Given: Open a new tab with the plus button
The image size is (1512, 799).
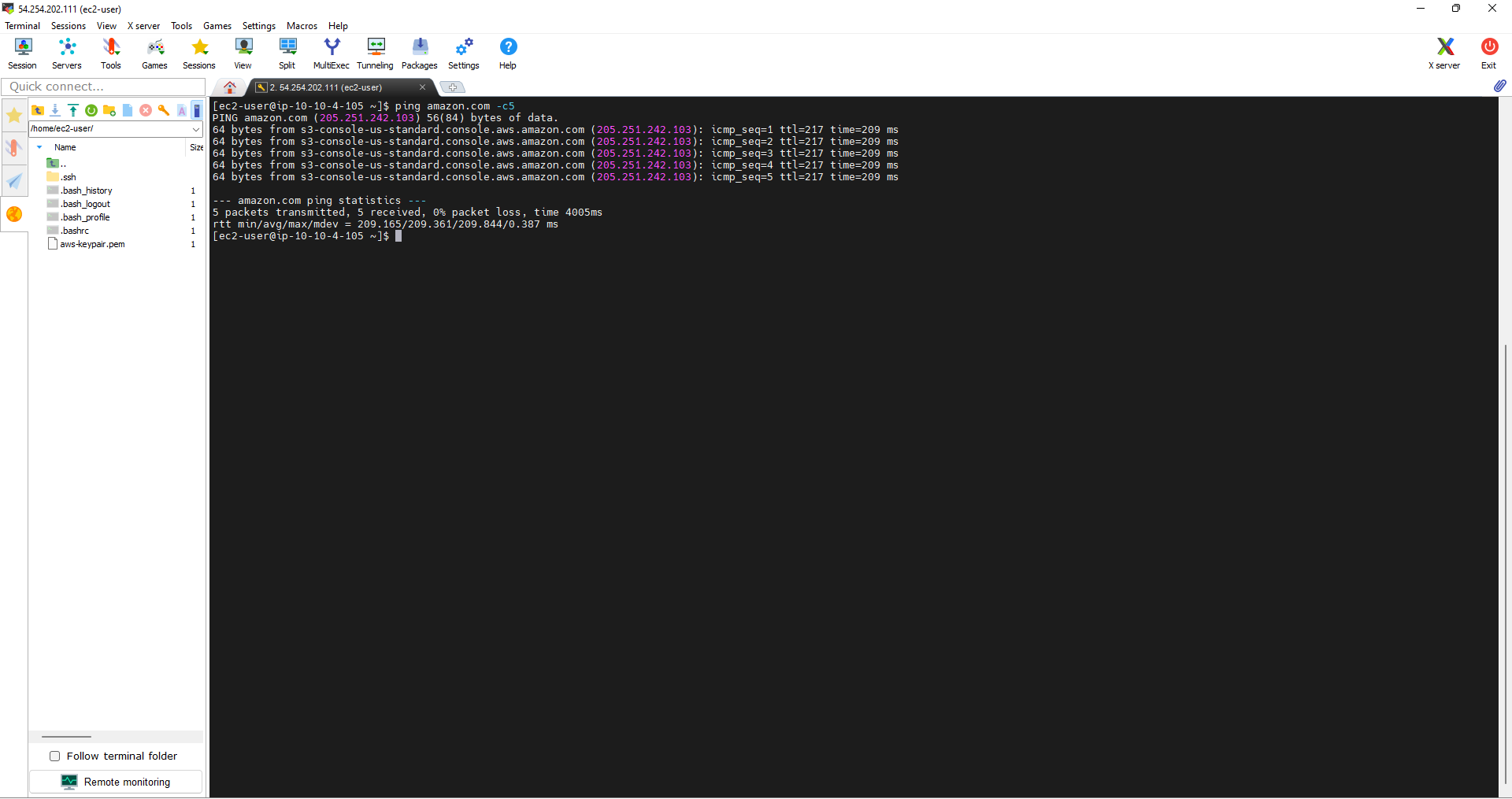Looking at the screenshot, I should tap(453, 87).
